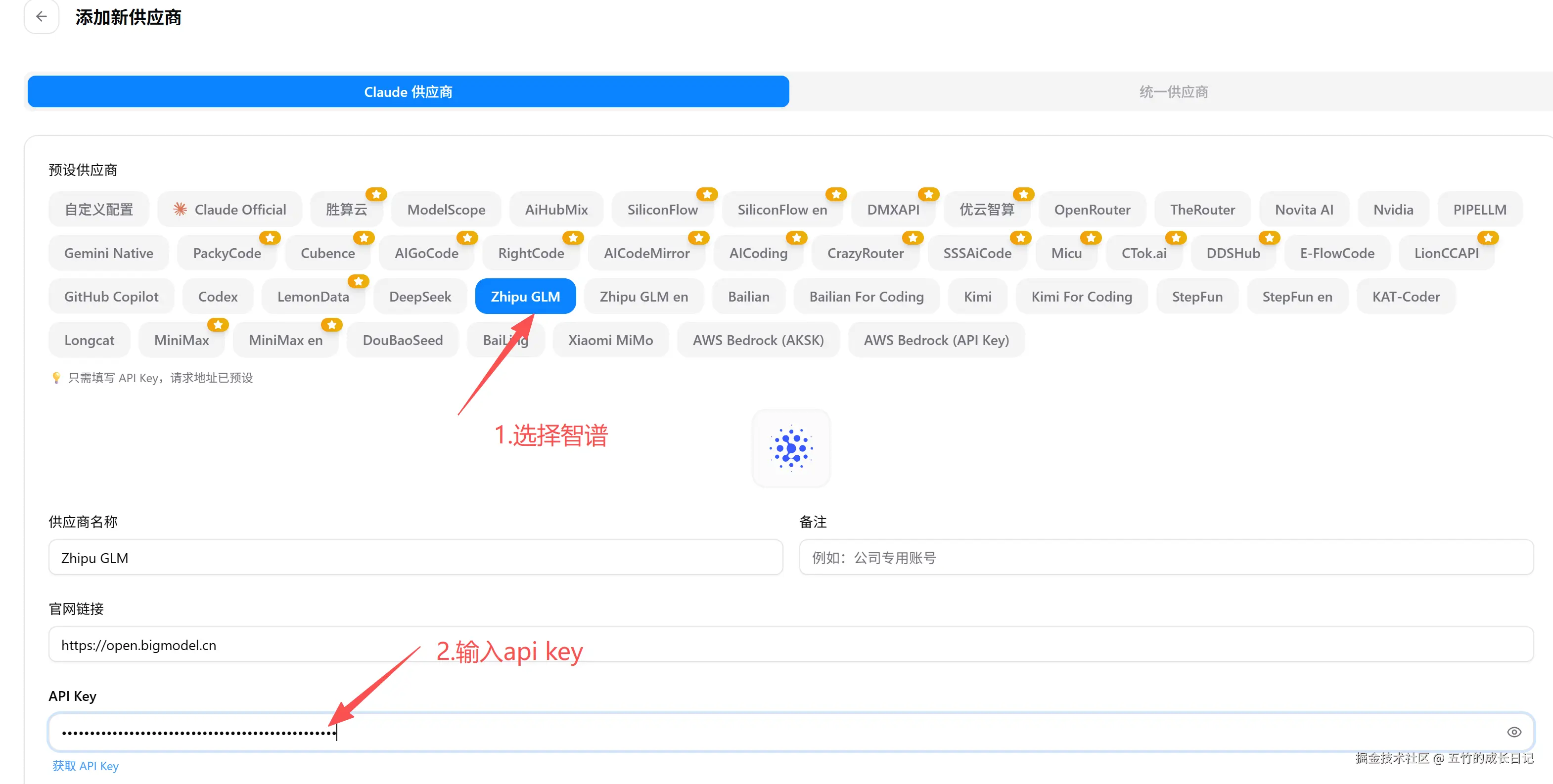Select the Cubence preset
This screenshot has height=784, width=1553.
(x=328, y=253)
